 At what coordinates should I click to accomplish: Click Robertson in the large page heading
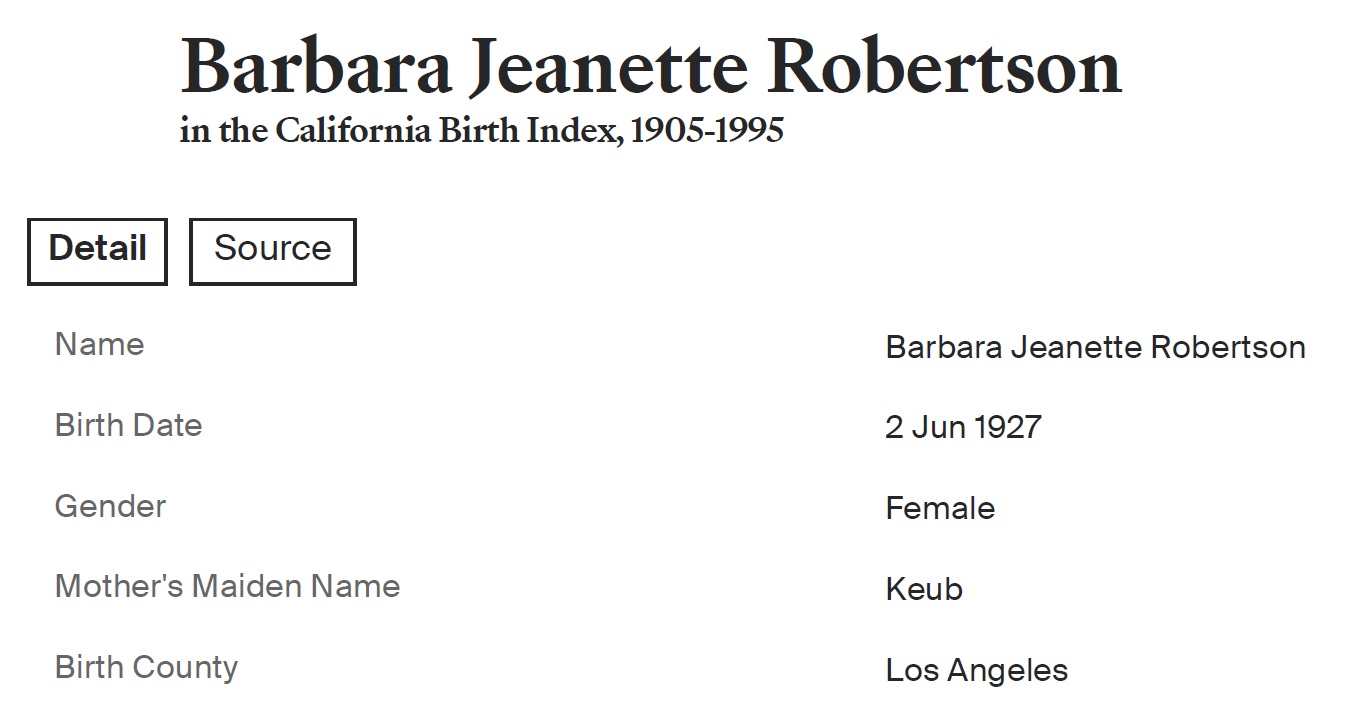(x=946, y=68)
